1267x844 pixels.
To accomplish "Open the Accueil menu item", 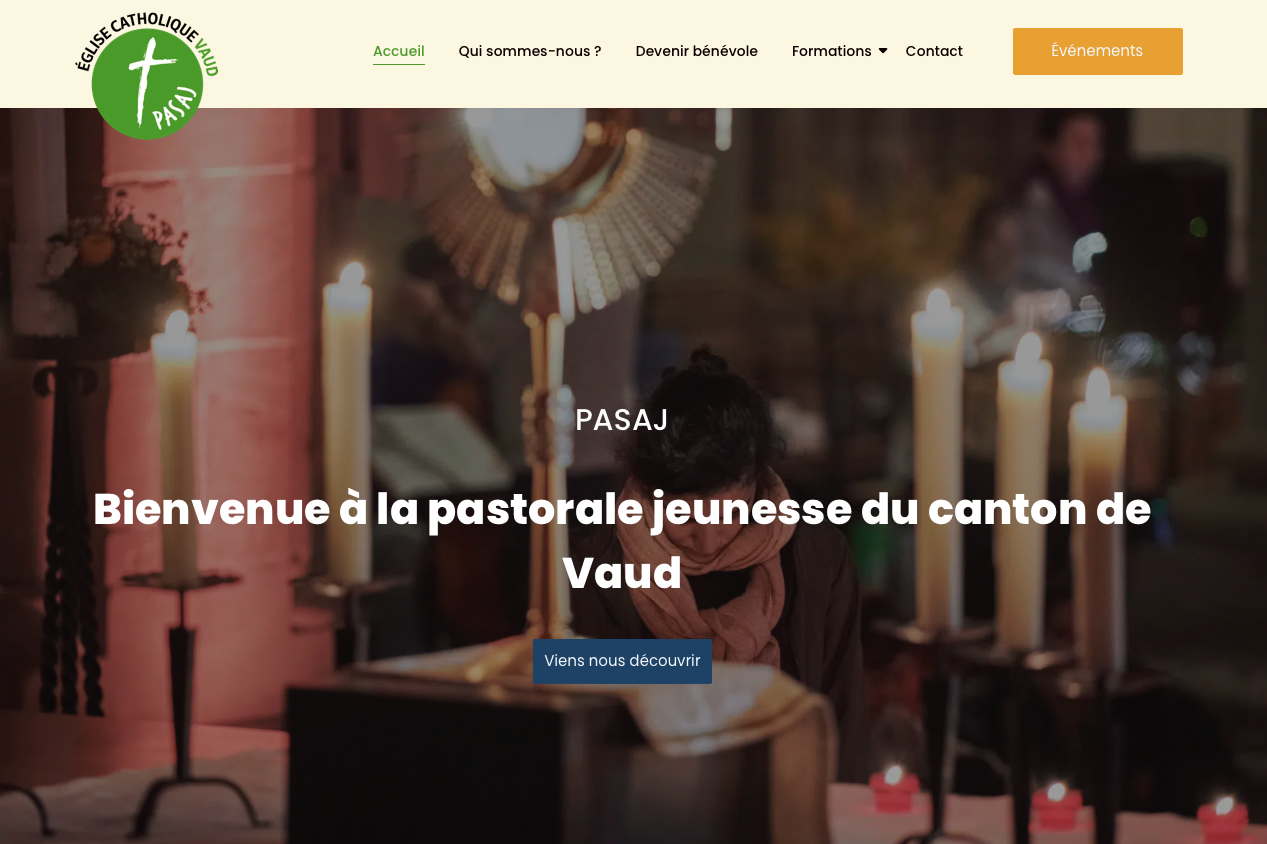I will [x=399, y=51].
